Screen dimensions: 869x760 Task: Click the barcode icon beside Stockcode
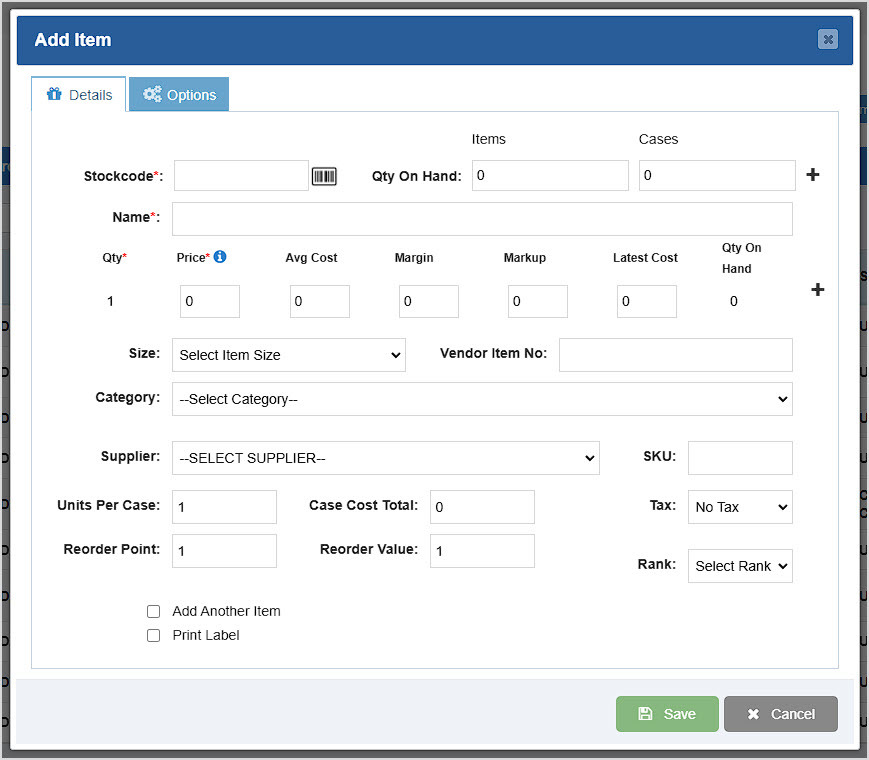tap(324, 175)
